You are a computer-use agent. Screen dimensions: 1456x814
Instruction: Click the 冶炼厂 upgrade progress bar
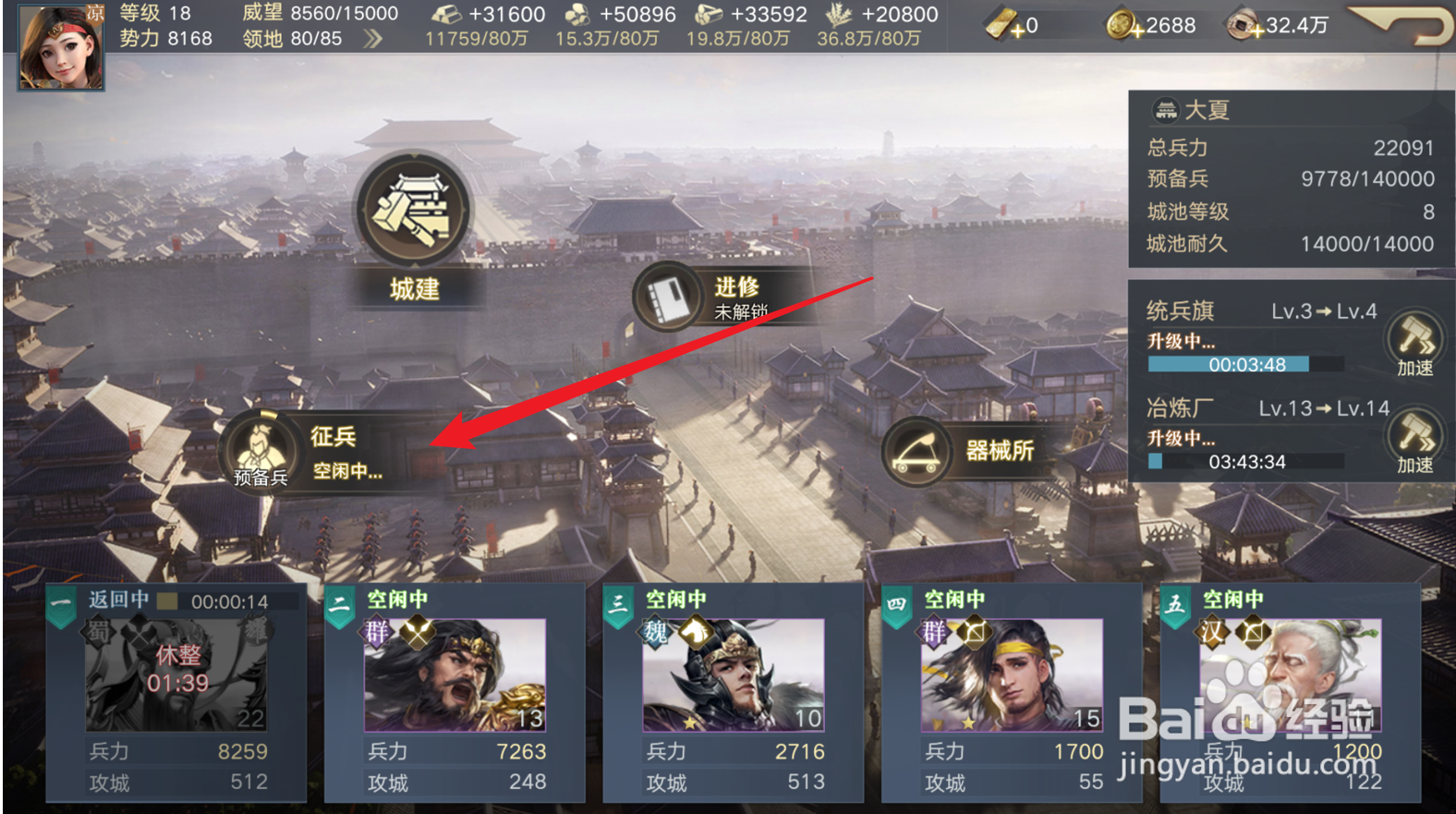(1246, 461)
